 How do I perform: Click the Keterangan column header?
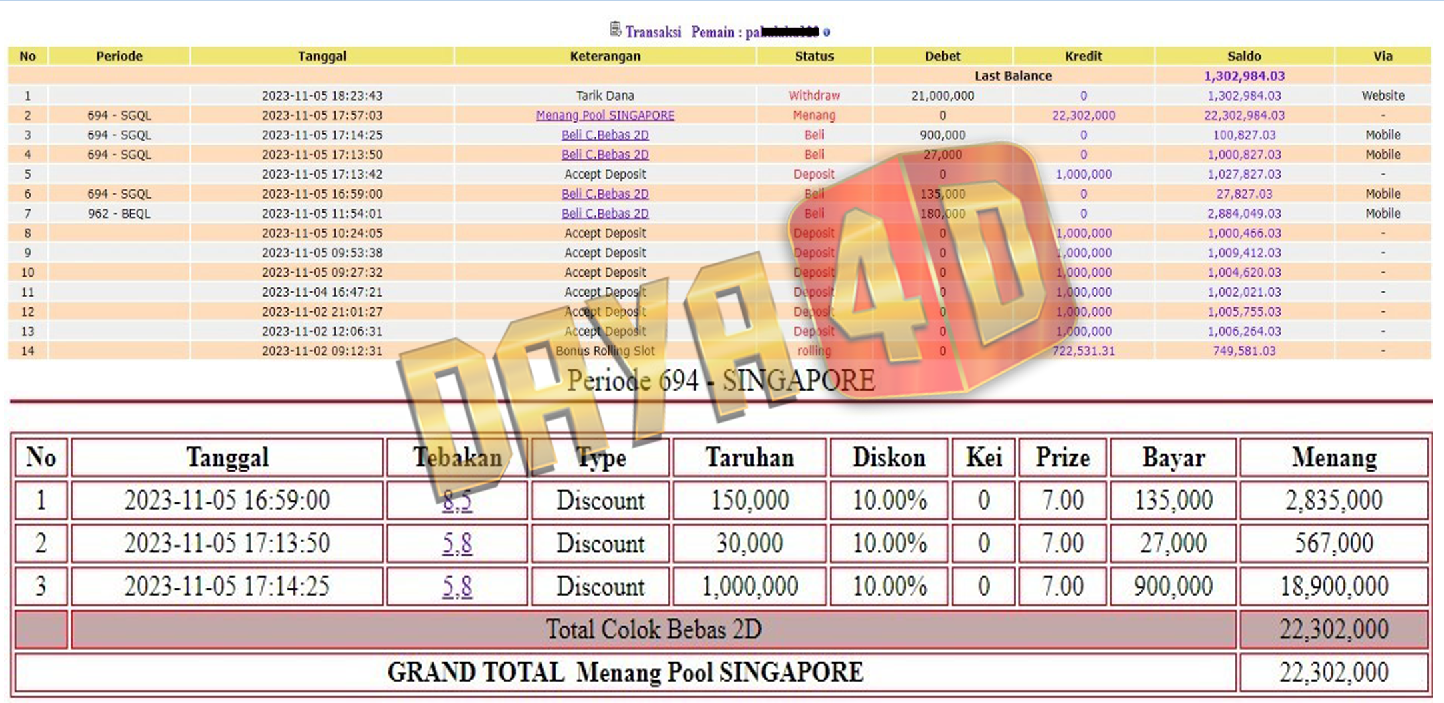click(x=605, y=57)
